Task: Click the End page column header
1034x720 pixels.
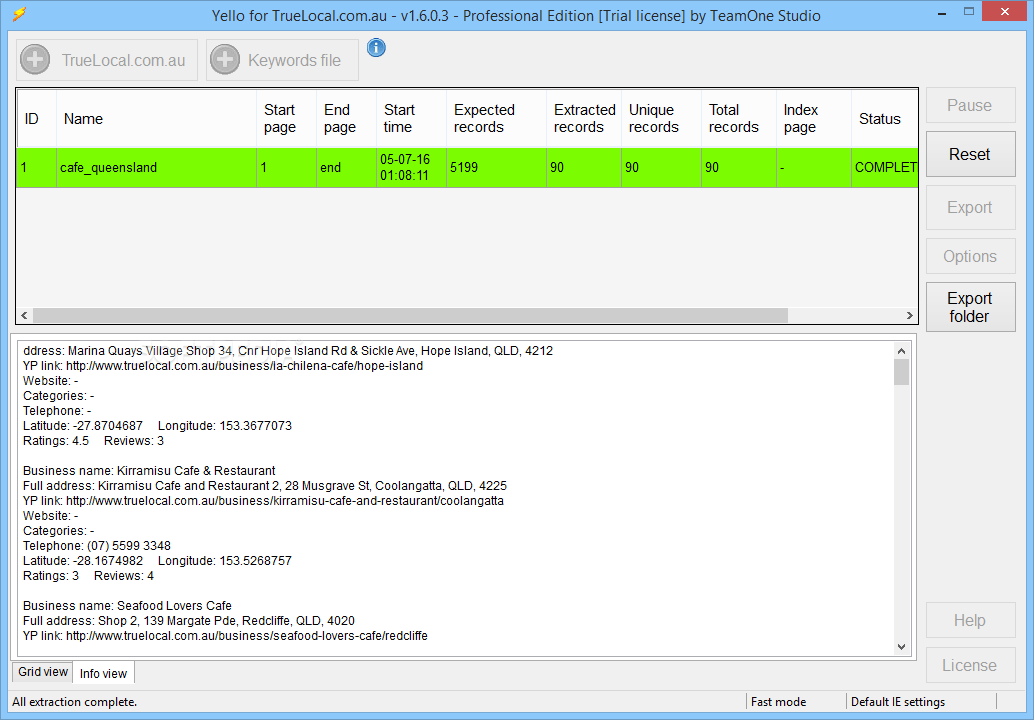Action: pyautogui.click(x=346, y=119)
